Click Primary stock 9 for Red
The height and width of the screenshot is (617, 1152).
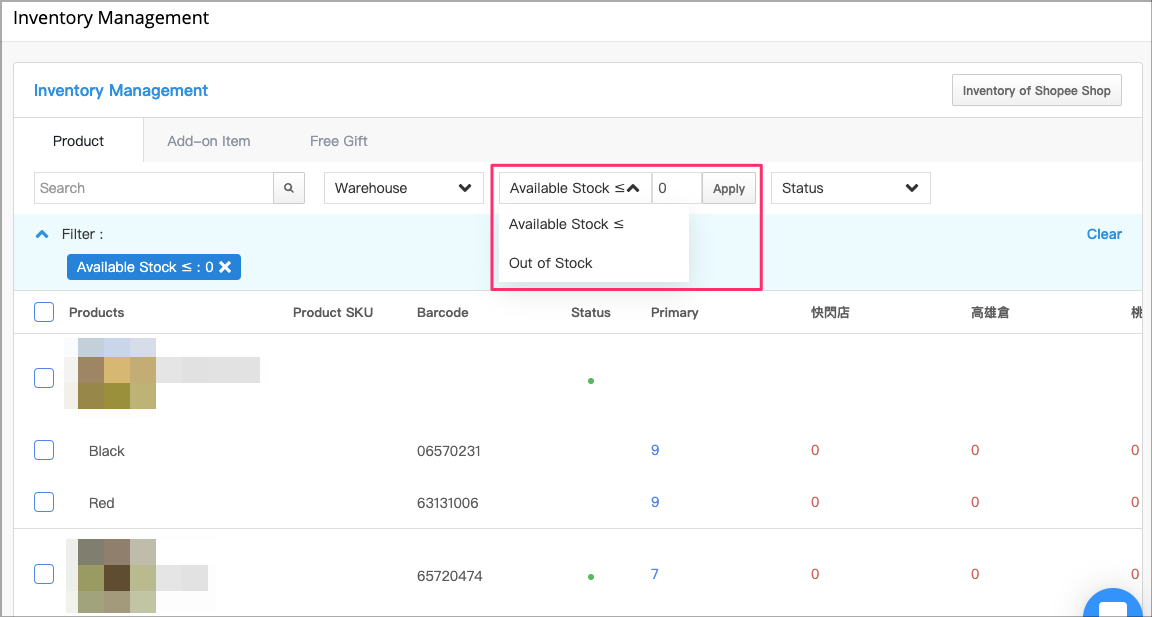tap(655, 502)
